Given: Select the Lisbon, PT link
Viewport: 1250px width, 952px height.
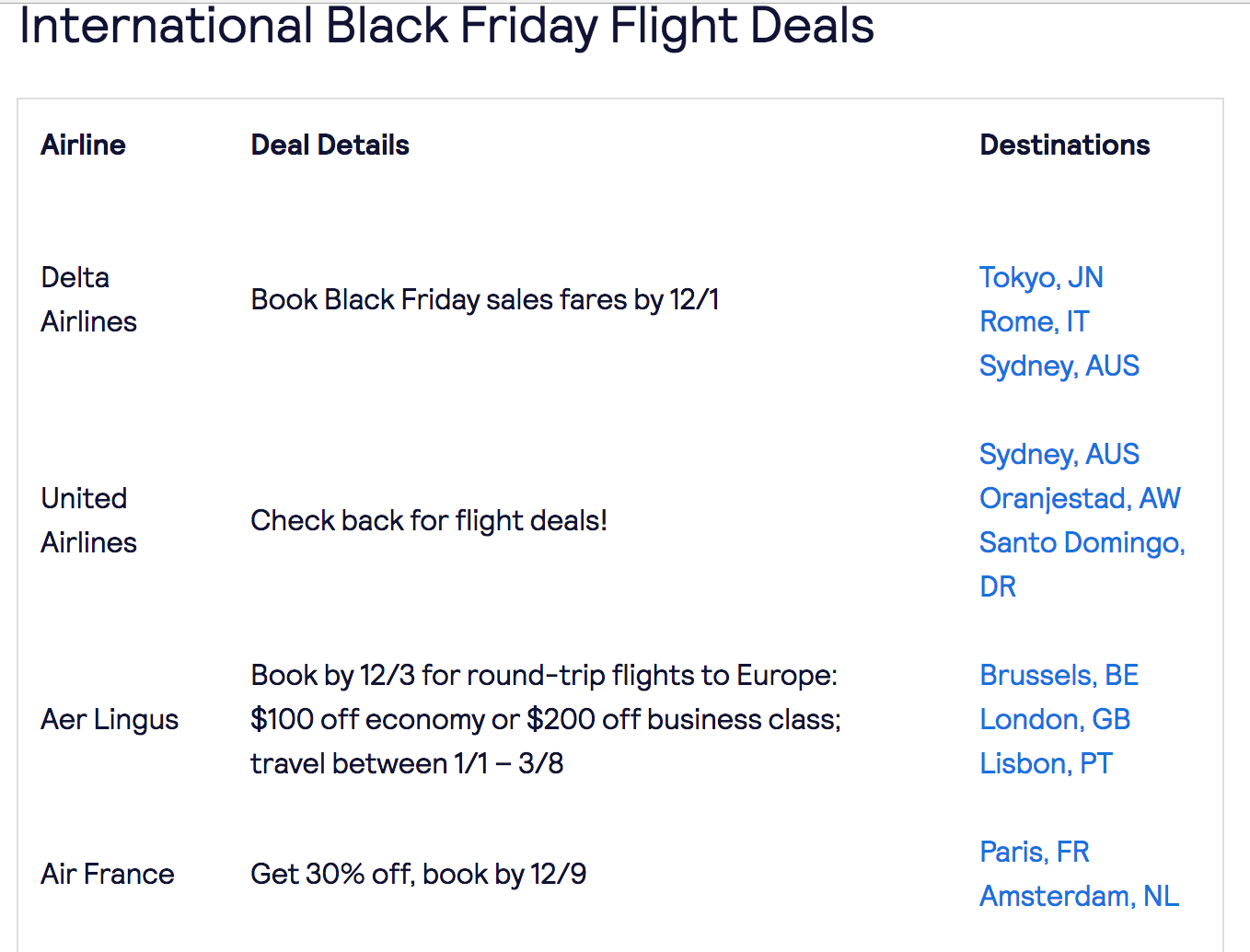Looking at the screenshot, I should pyautogui.click(x=1046, y=763).
